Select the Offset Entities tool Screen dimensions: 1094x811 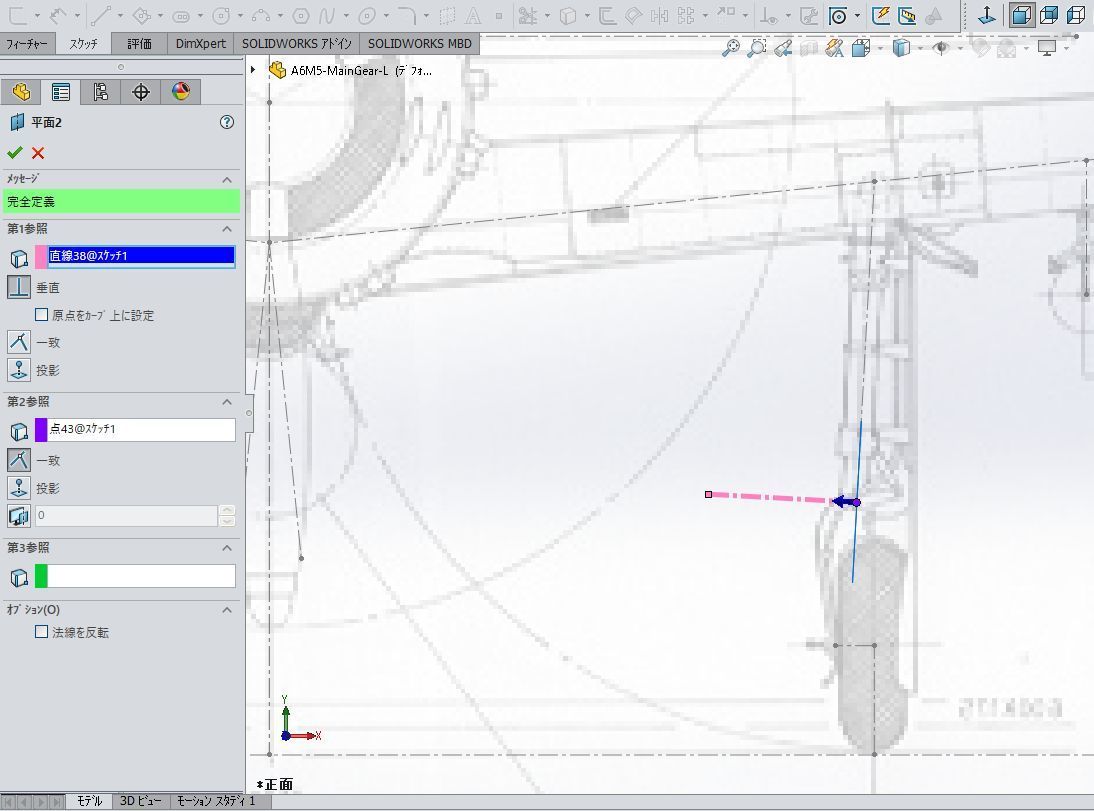click(x=608, y=15)
